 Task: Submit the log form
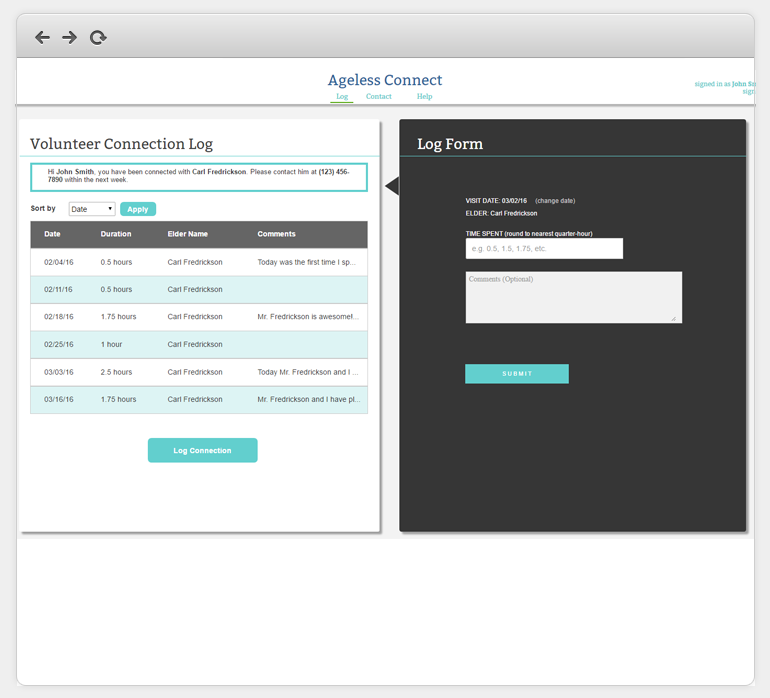[516, 374]
